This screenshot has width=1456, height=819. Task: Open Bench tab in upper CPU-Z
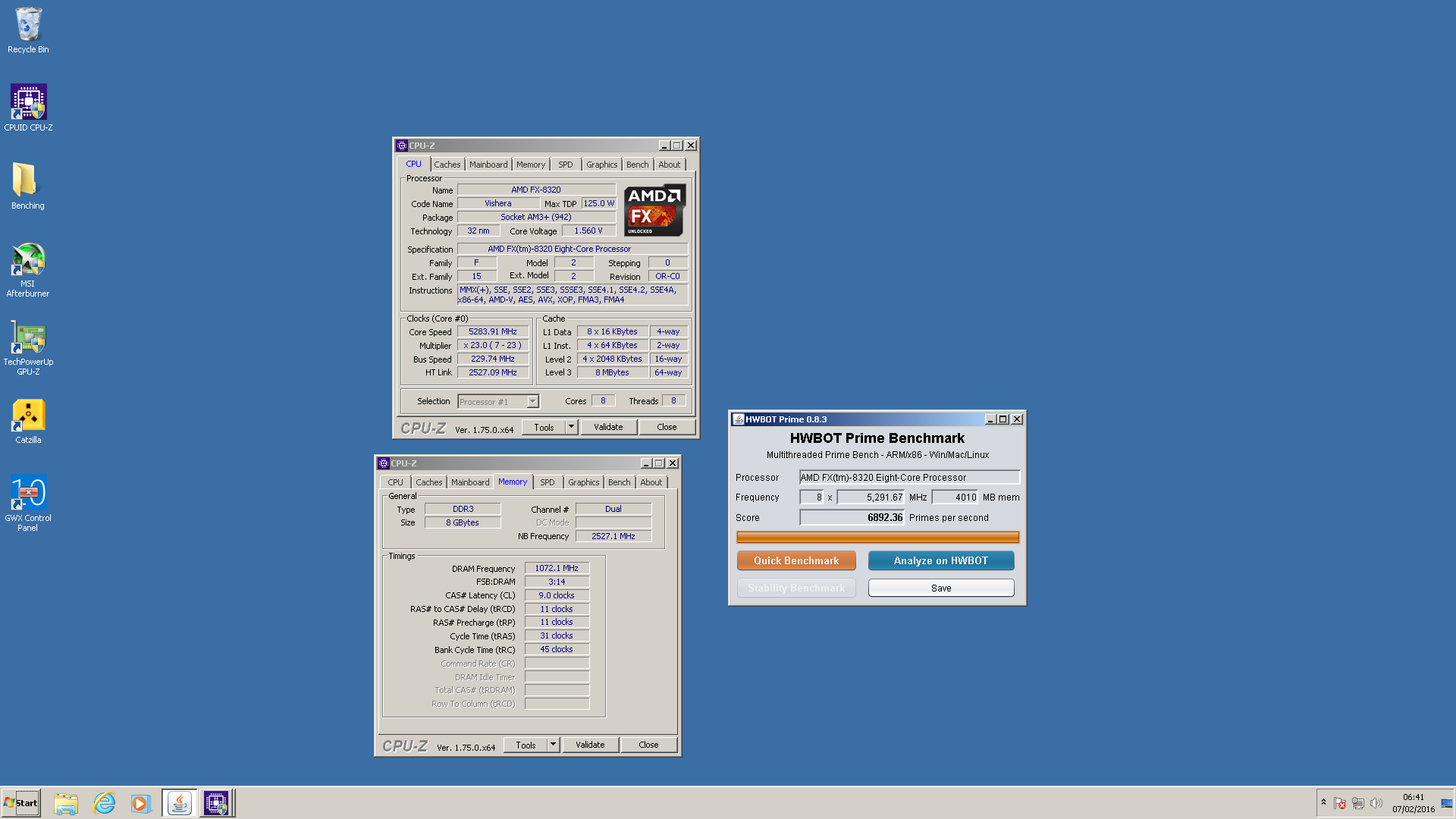[638, 165]
